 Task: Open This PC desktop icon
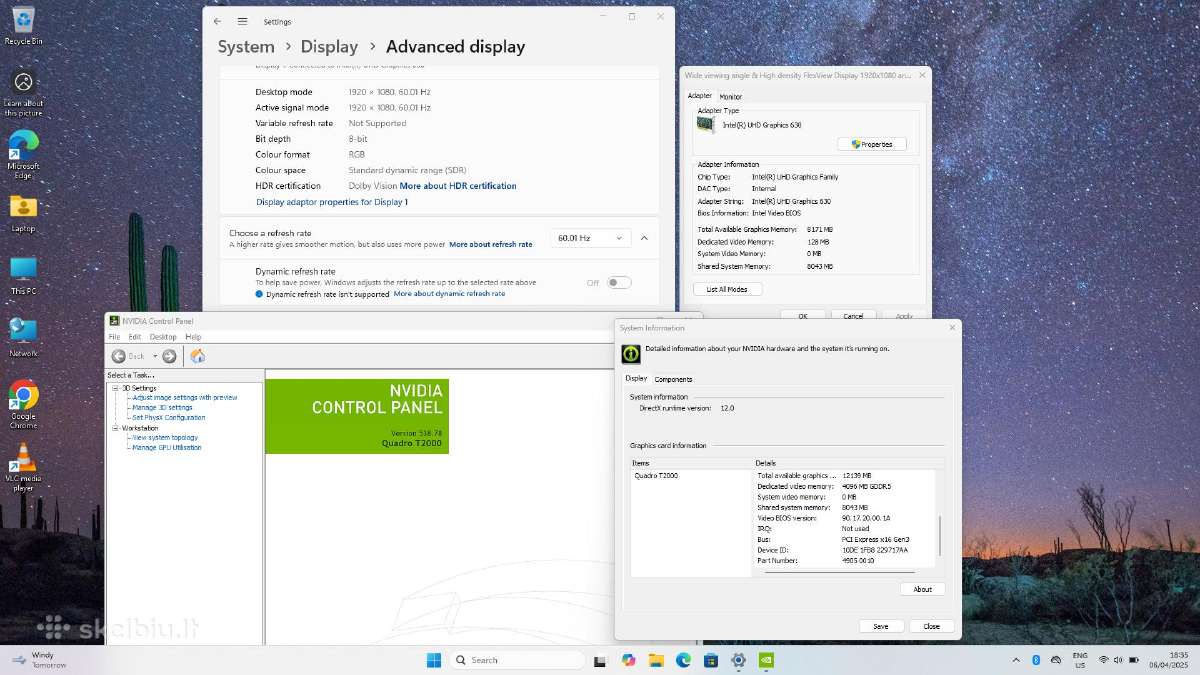coord(23,276)
